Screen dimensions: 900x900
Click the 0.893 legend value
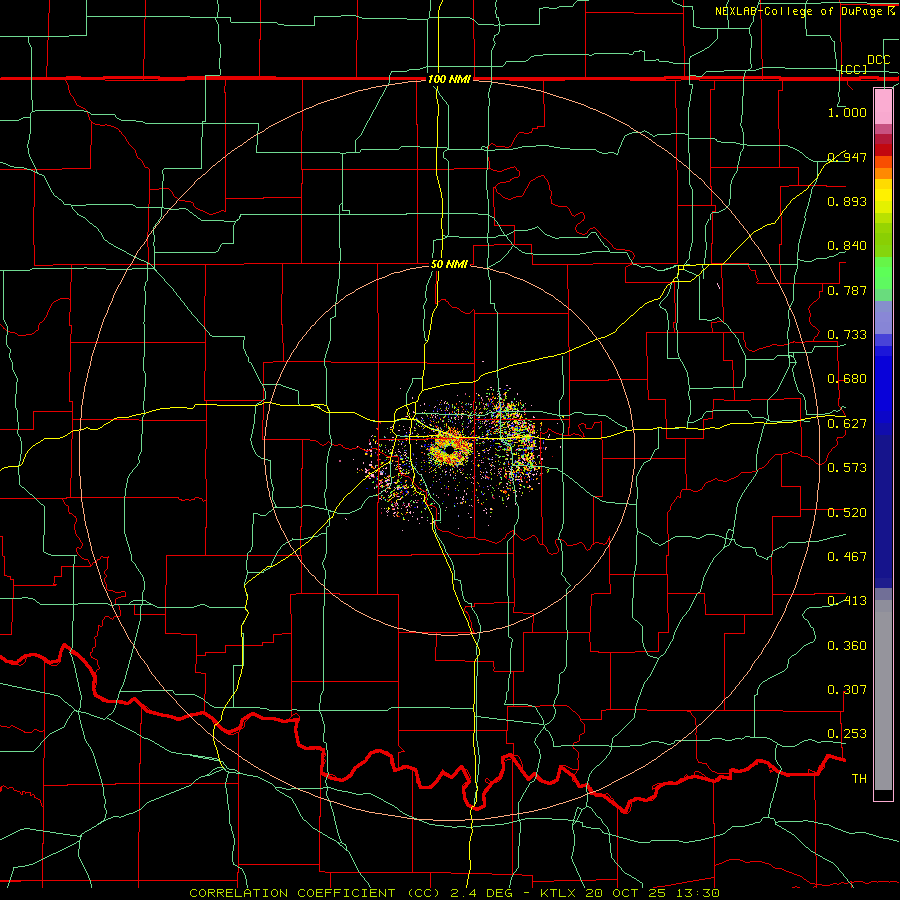[x=847, y=201]
